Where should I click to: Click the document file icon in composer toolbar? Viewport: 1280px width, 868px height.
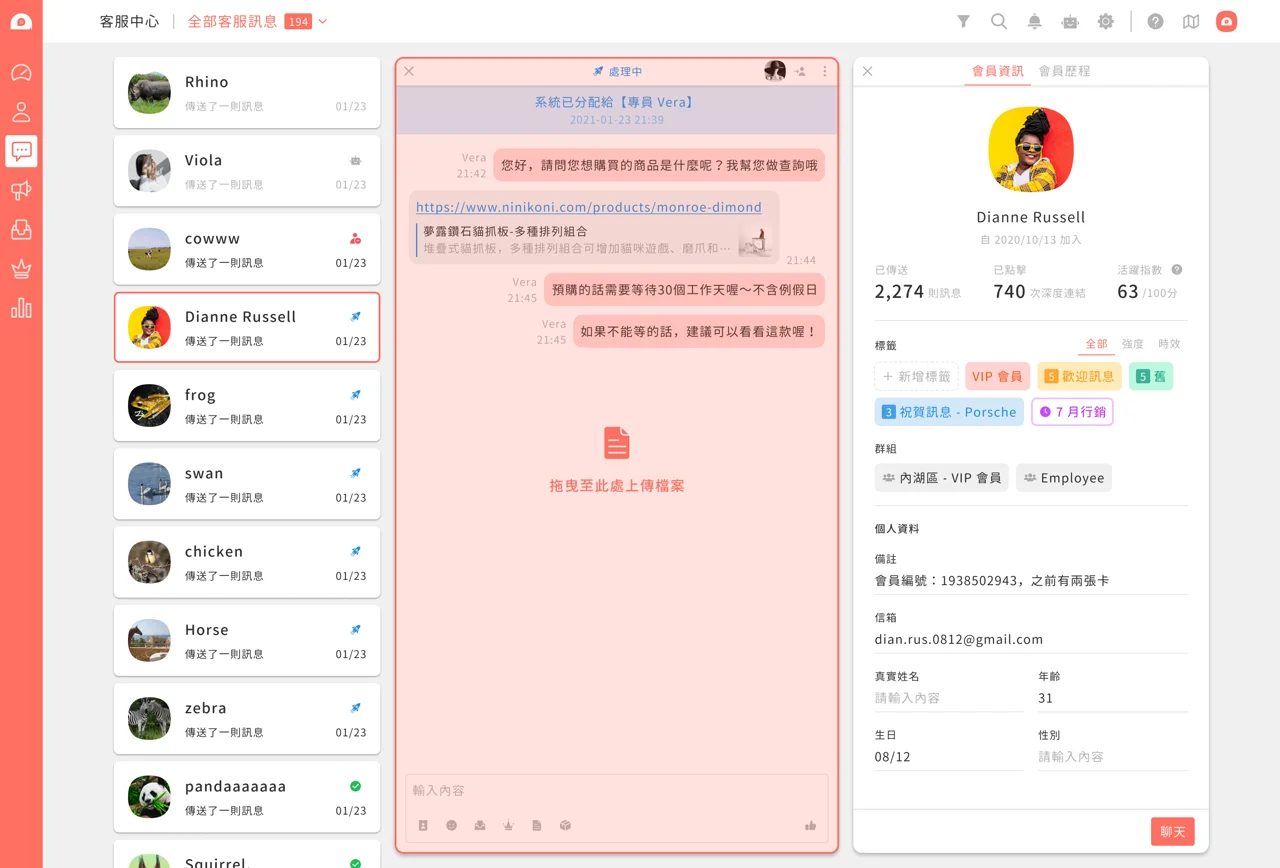point(537,825)
